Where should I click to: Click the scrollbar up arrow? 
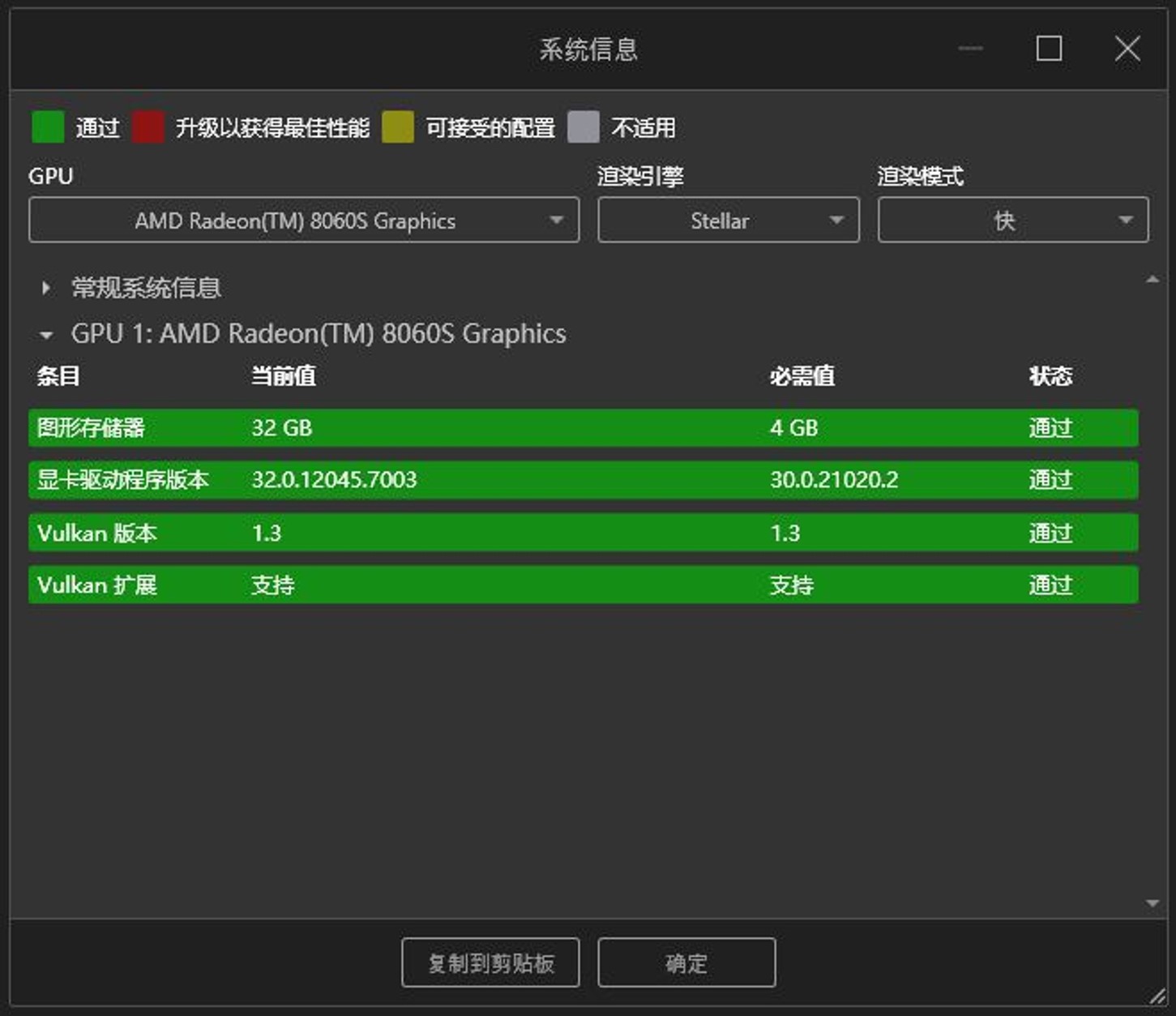point(1152,280)
